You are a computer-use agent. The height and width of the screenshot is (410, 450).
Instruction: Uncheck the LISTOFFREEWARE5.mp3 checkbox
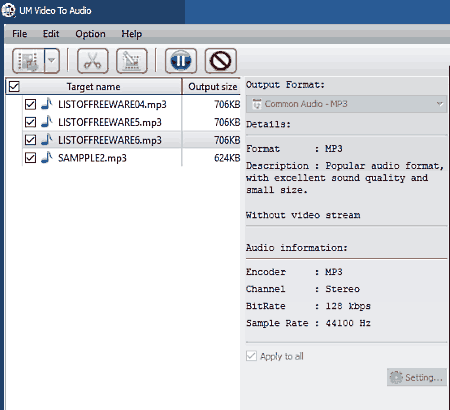tap(30, 122)
